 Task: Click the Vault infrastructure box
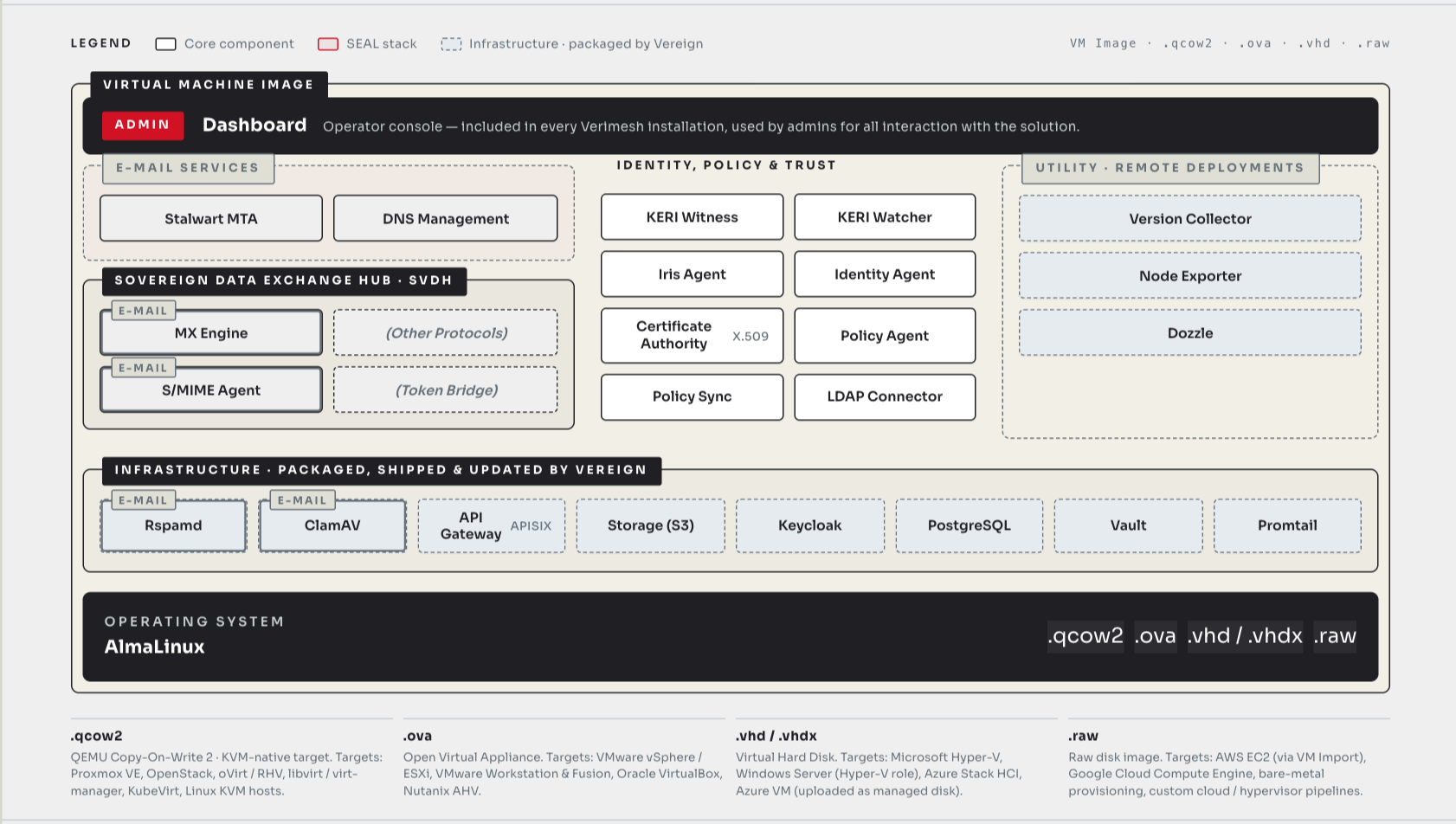point(1129,525)
